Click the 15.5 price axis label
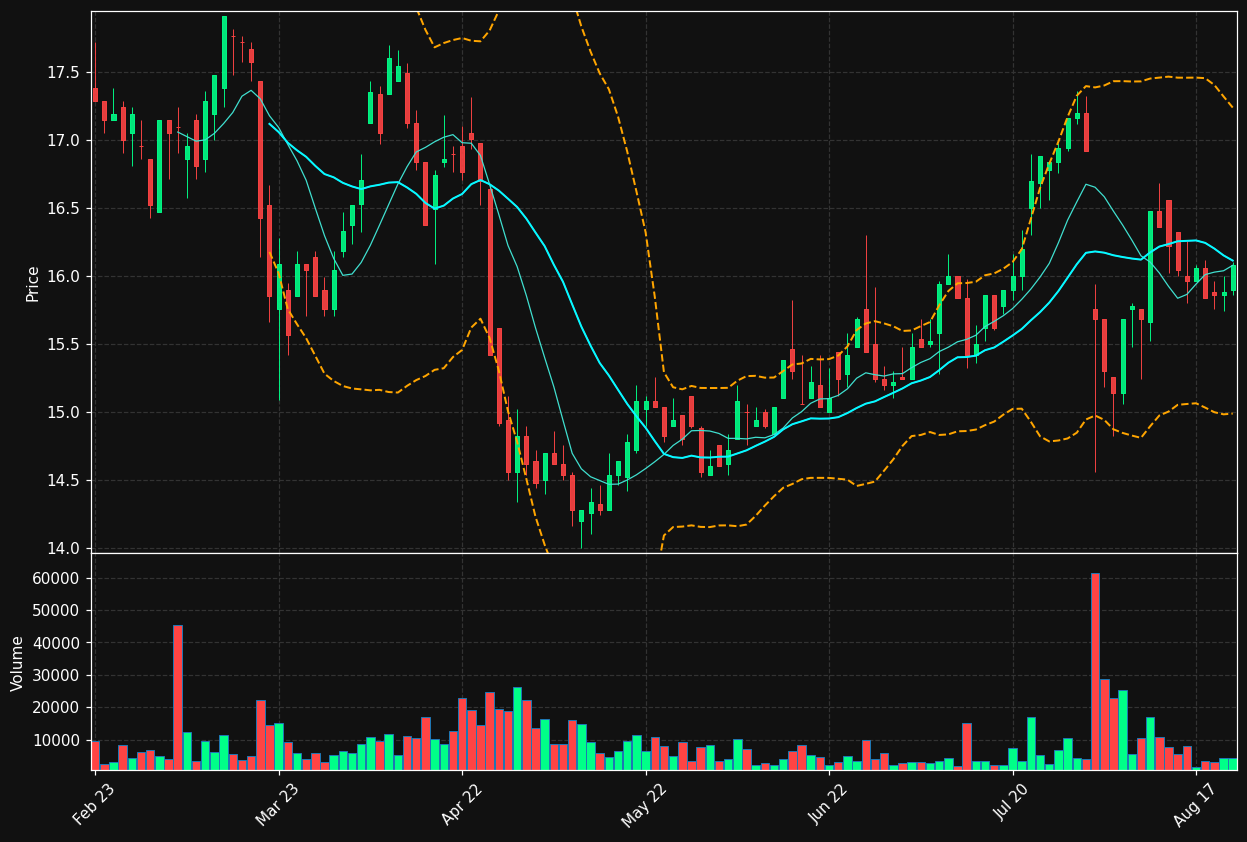1247x842 pixels. [63, 345]
